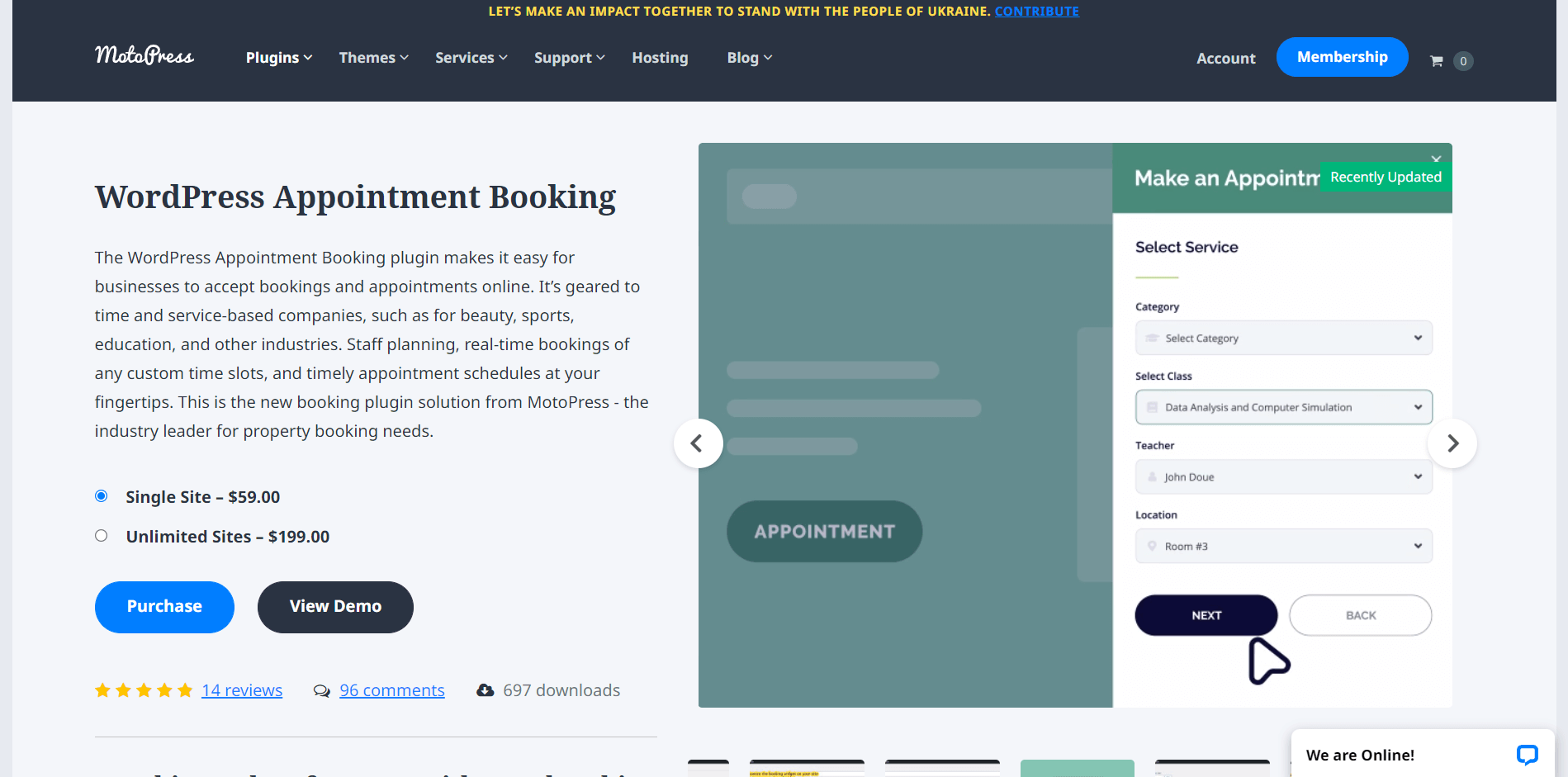Select the green gallery thumbnail

click(1077, 768)
